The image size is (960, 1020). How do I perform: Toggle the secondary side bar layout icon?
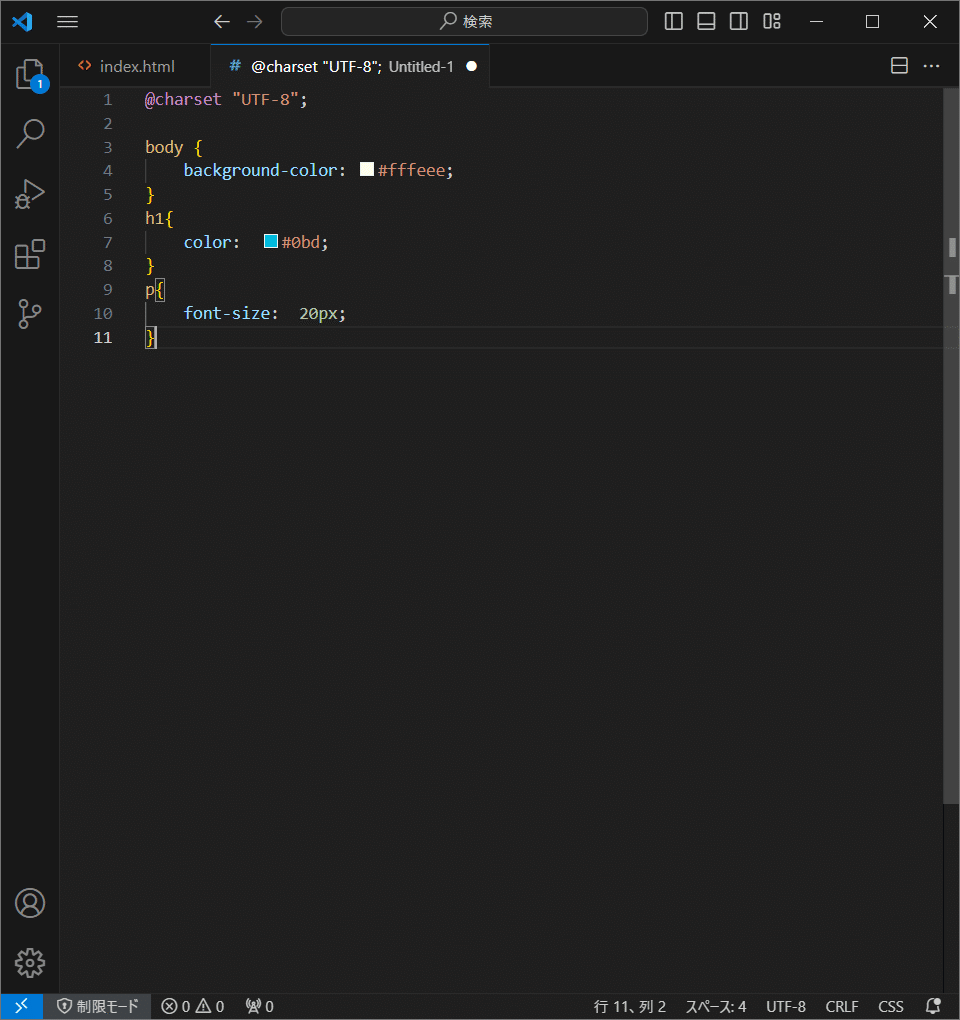739,21
